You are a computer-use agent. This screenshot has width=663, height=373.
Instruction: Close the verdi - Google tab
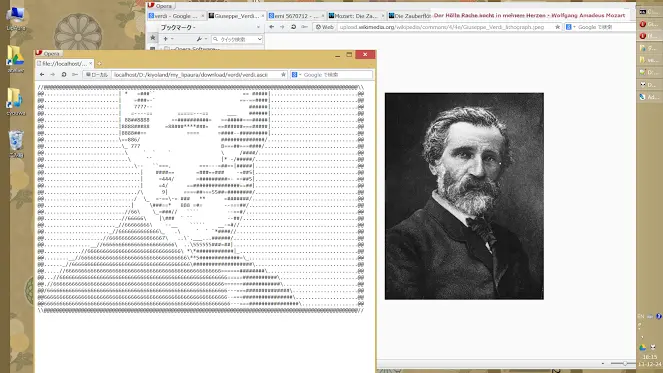203,16
